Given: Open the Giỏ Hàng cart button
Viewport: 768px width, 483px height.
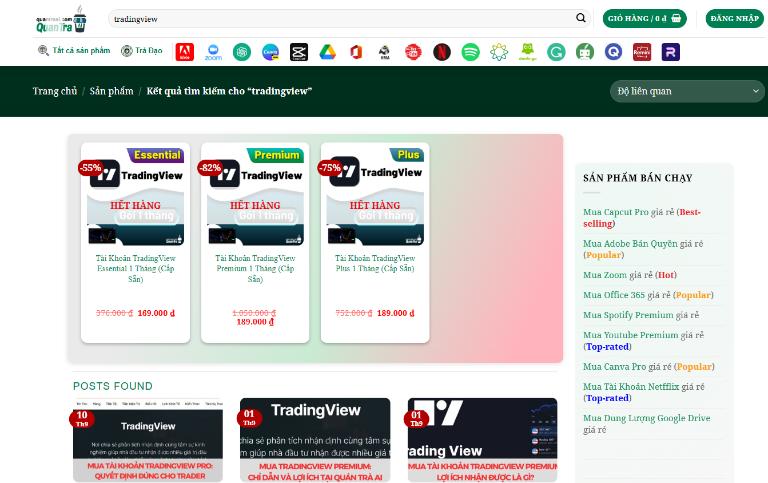Looking at the screenshot, I should (644, 18).
